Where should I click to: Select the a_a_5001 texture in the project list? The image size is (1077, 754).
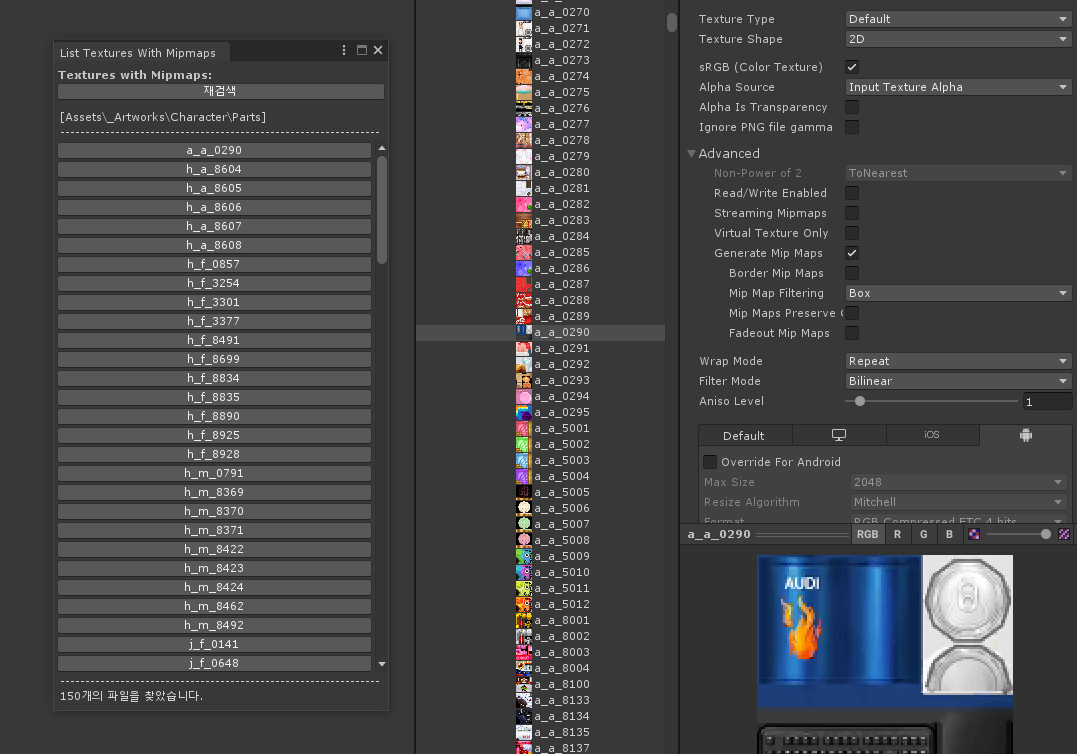tap(562, 428)
